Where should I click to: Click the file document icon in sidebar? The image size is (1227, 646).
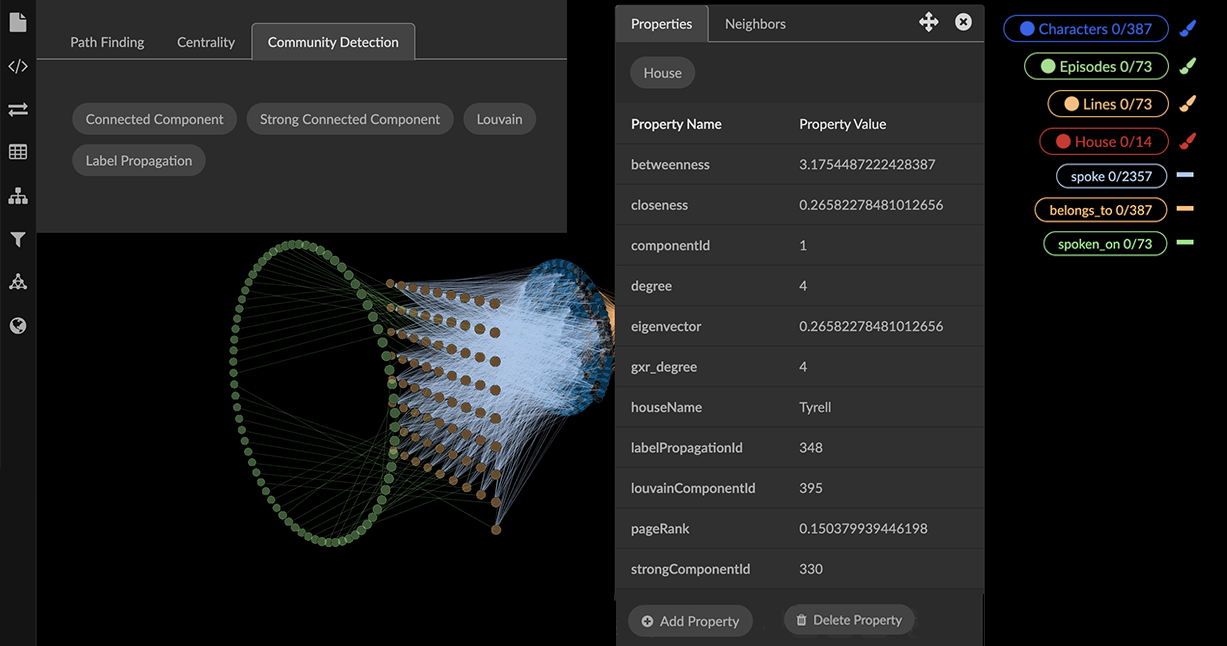(x=17, y=23)
